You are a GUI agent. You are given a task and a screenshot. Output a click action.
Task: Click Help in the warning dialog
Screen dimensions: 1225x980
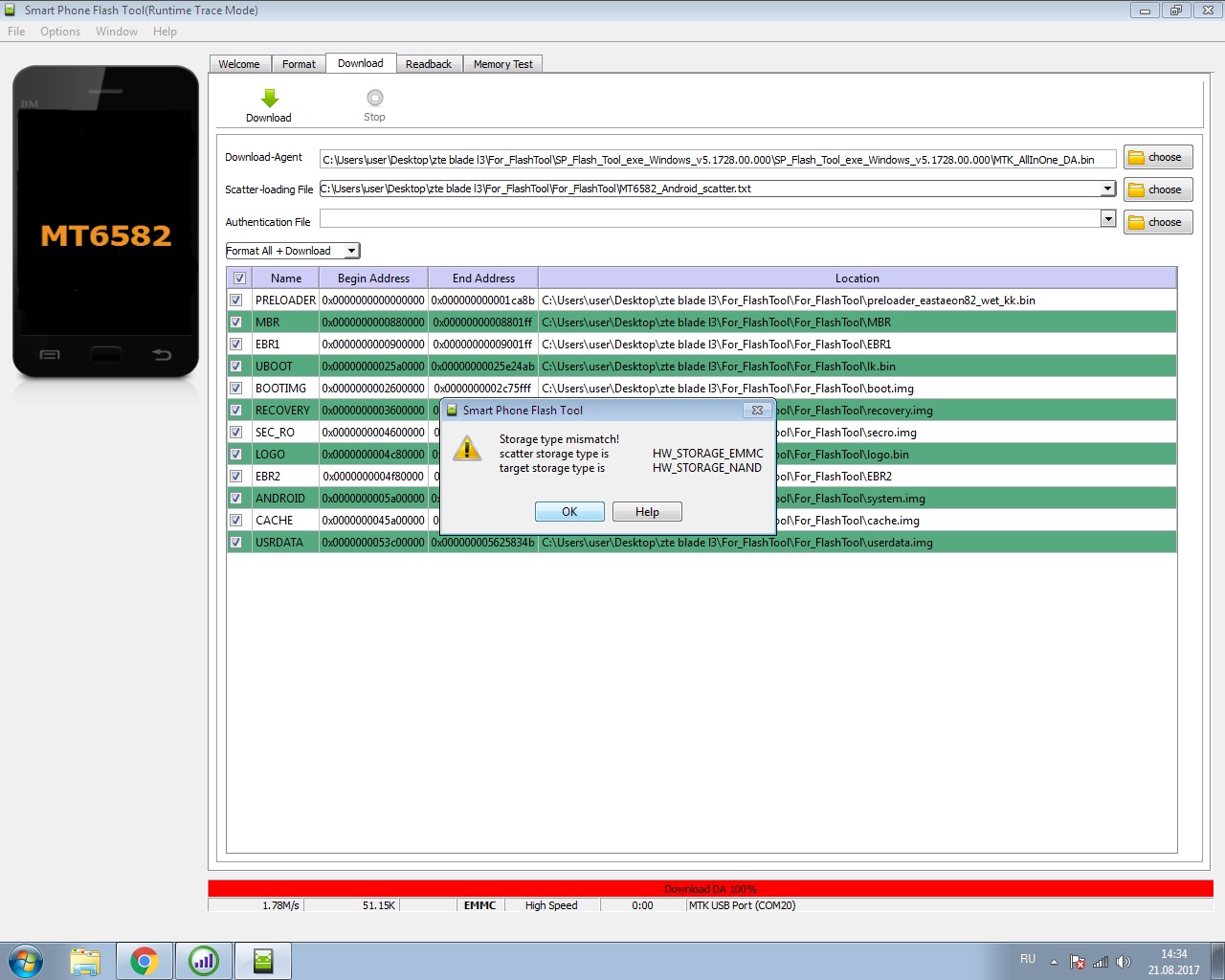647,512
